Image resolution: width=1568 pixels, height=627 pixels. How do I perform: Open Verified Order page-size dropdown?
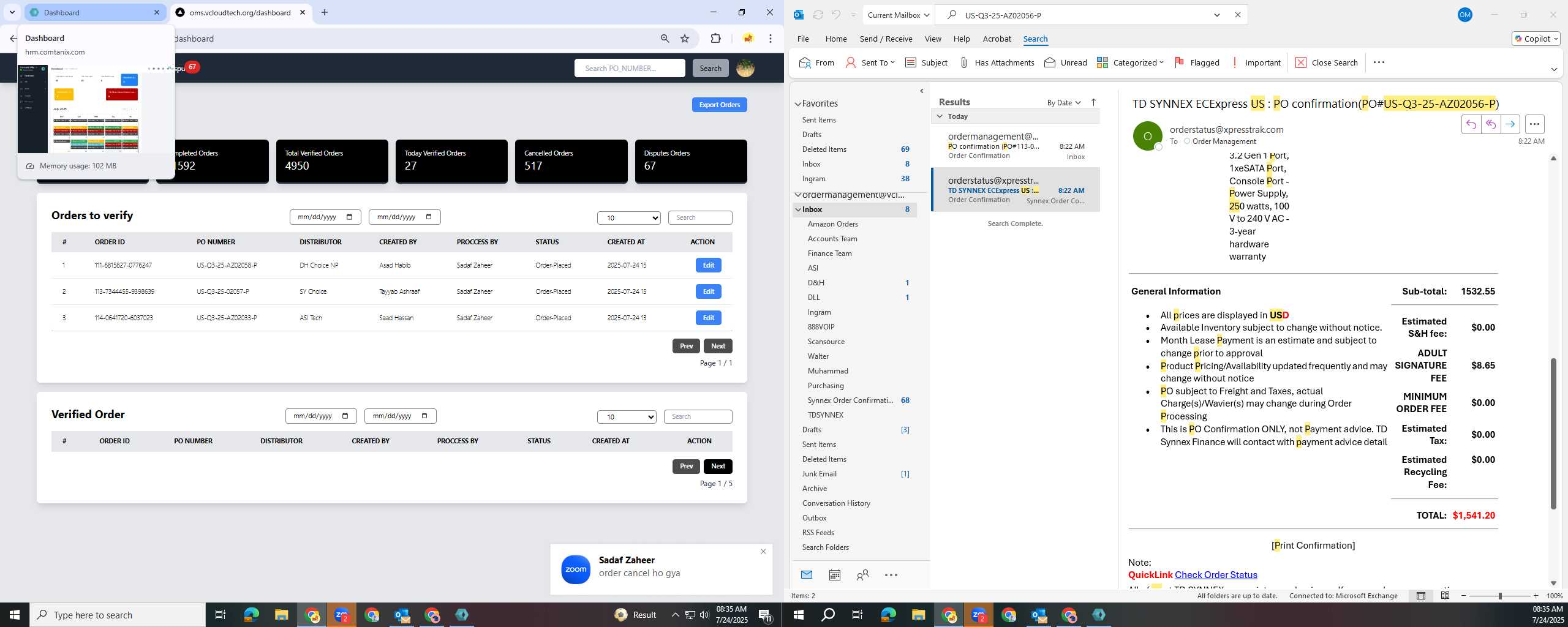pyautogui.click(x=627, y=416)
